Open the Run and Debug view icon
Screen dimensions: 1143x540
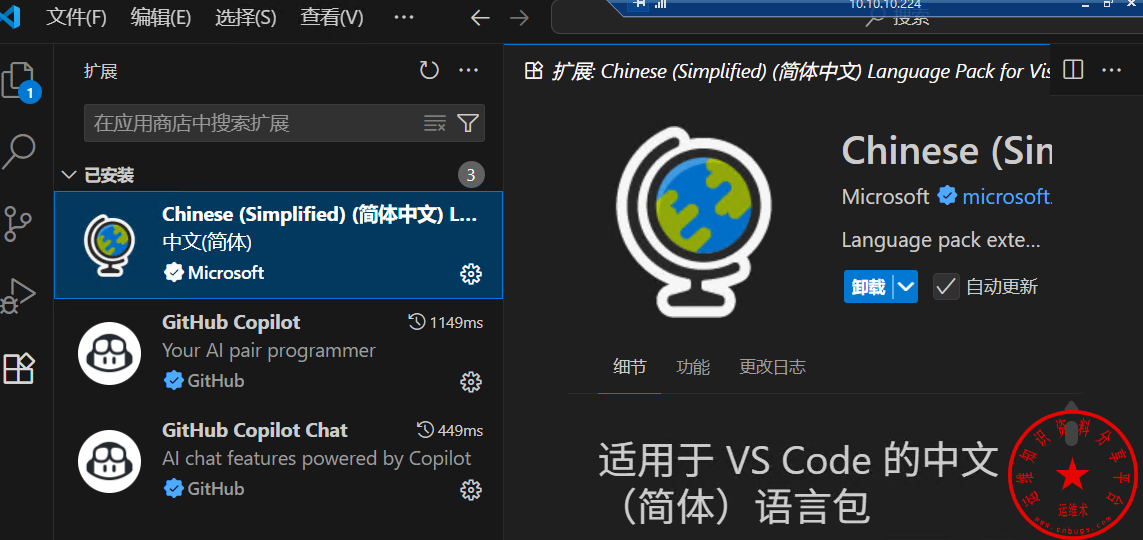20,297
